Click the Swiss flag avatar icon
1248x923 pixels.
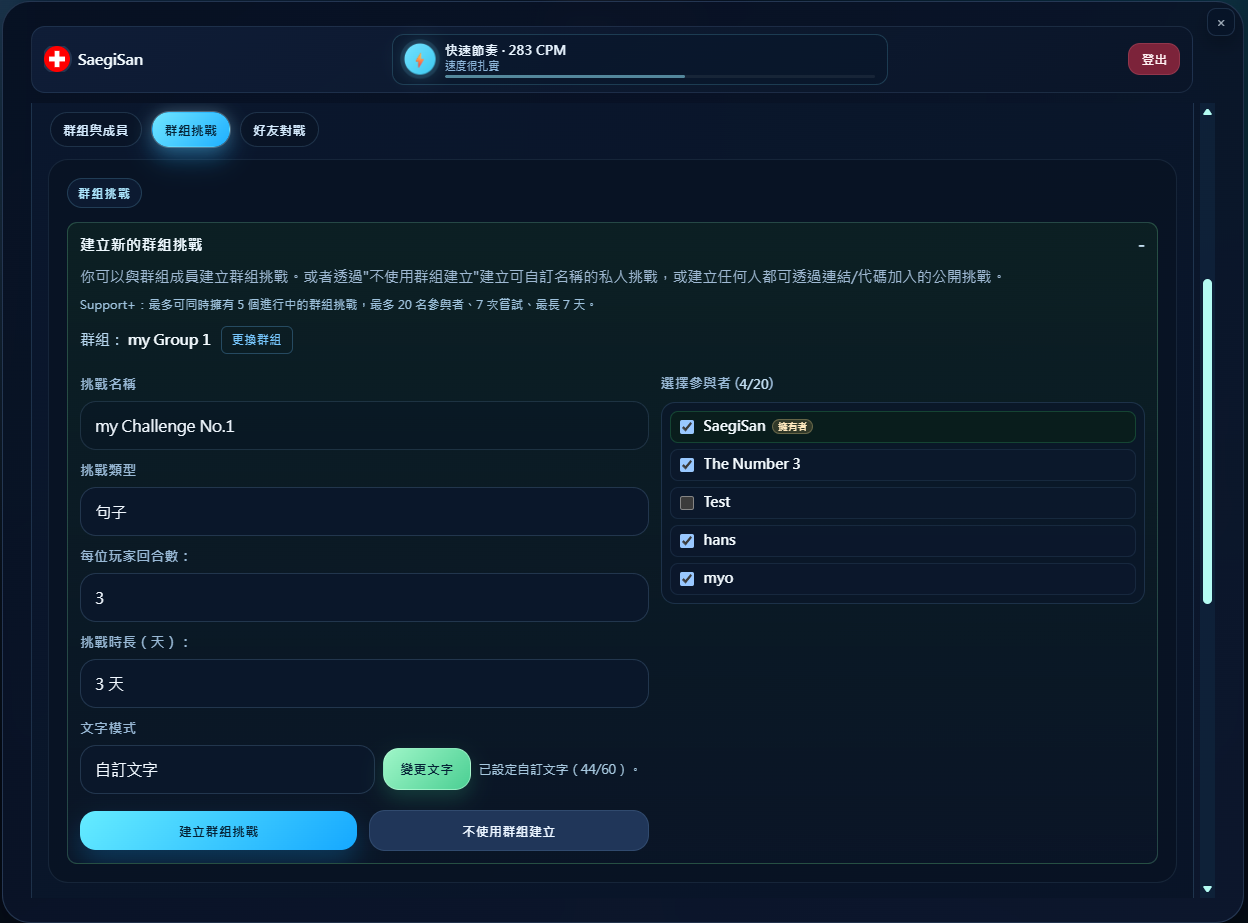[x=57, y=59]
